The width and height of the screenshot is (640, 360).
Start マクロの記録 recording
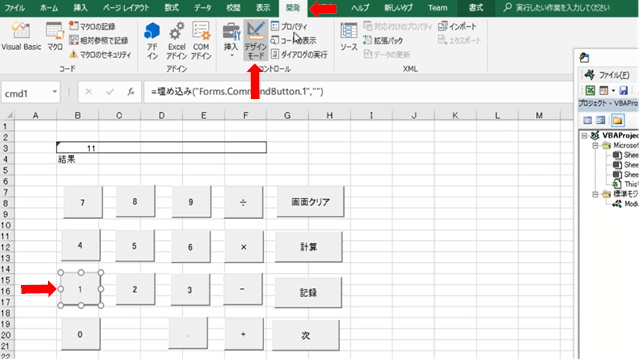click(x=92, y=27)
